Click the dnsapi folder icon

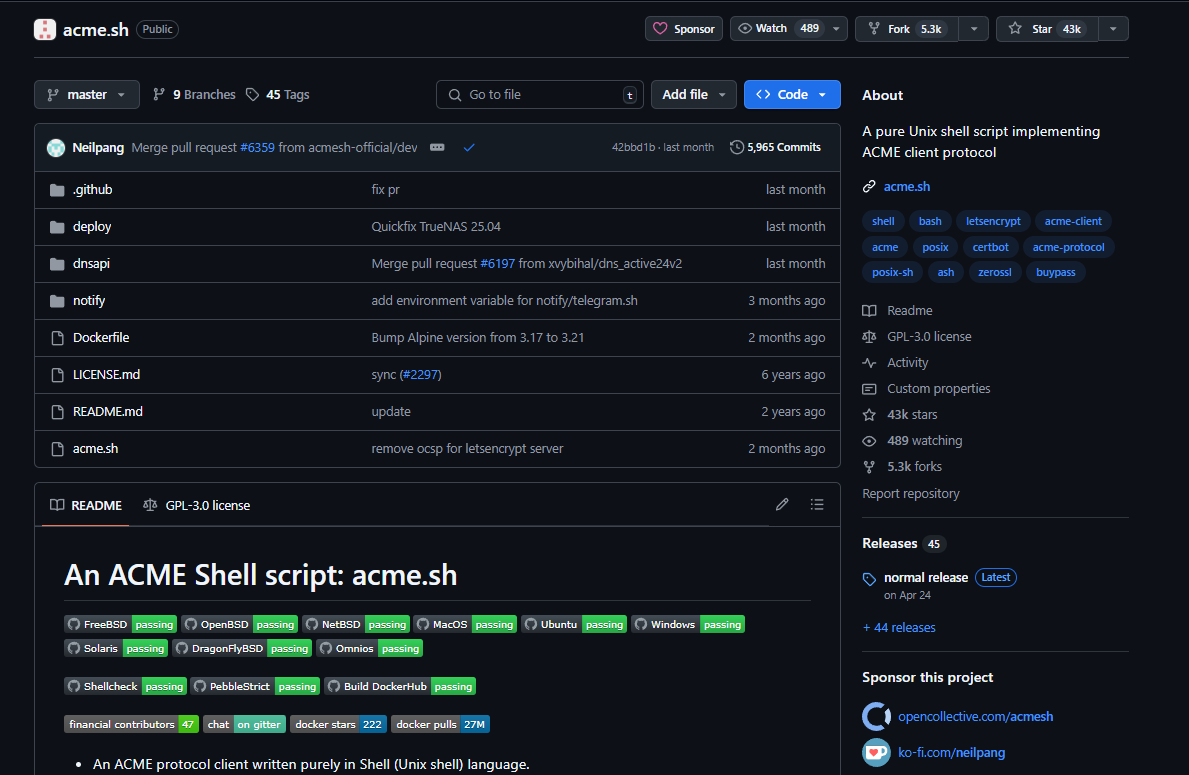click(57, 264)
